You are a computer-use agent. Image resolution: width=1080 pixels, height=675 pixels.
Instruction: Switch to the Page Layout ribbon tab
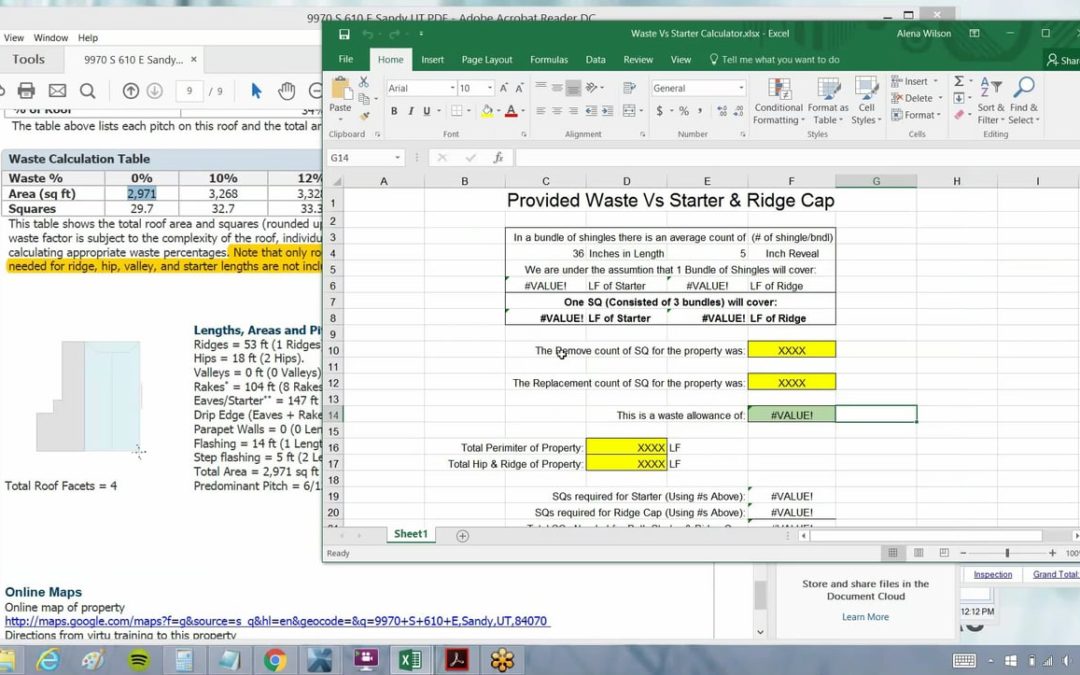point(487,59)
